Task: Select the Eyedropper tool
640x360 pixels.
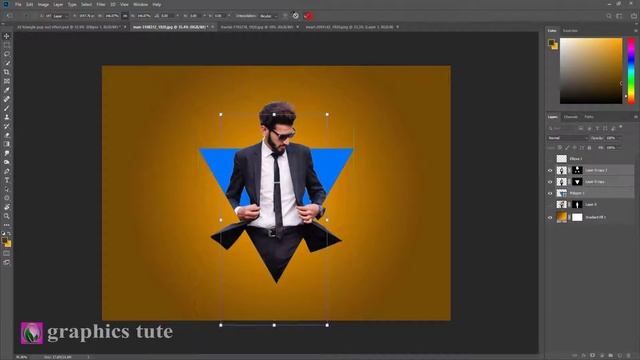Action: 7,90
